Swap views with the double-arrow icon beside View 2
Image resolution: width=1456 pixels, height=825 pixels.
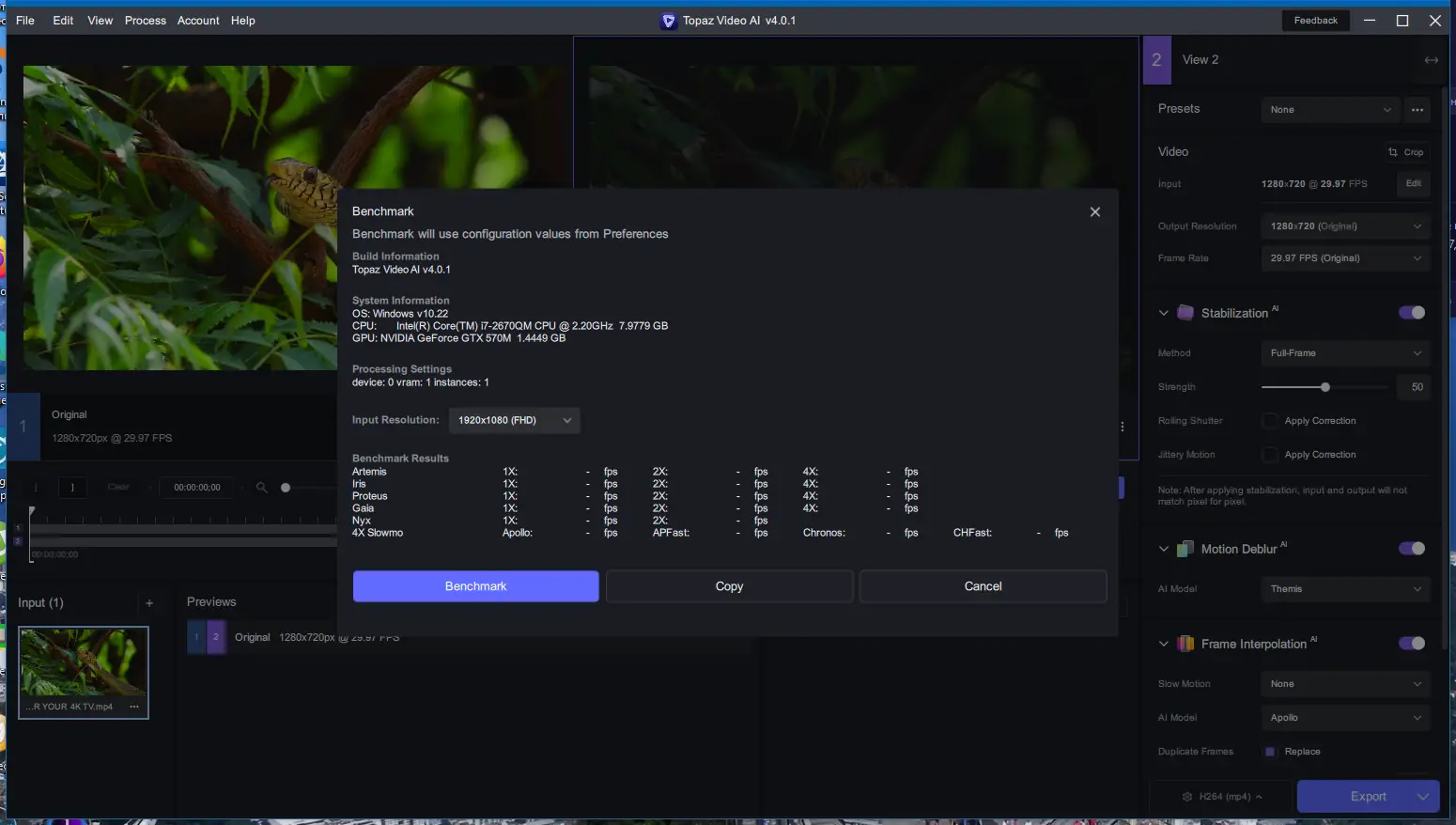(x=1431, y=60)
